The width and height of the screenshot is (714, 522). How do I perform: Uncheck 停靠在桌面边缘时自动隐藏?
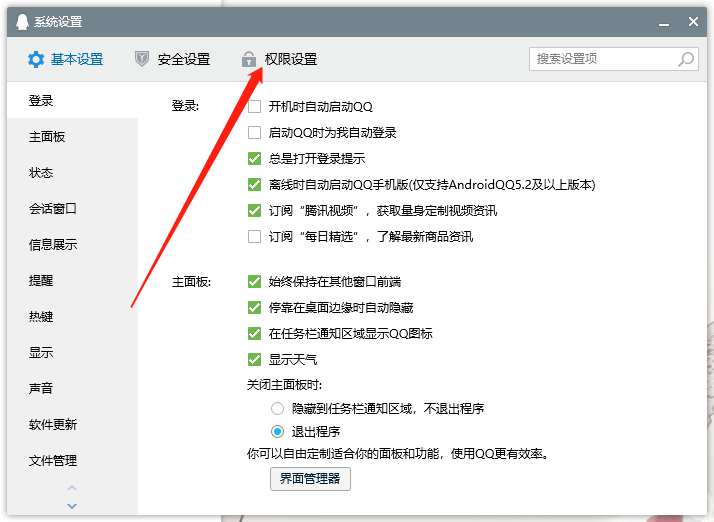point(255,307)
